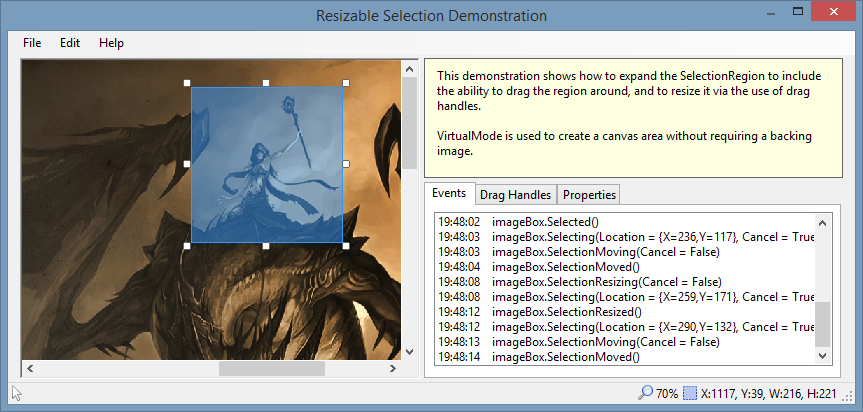Viewport: 863px width, 412px height.
Task: Click the yellow demonstration description text box
Action: click(x=633, y=118)
